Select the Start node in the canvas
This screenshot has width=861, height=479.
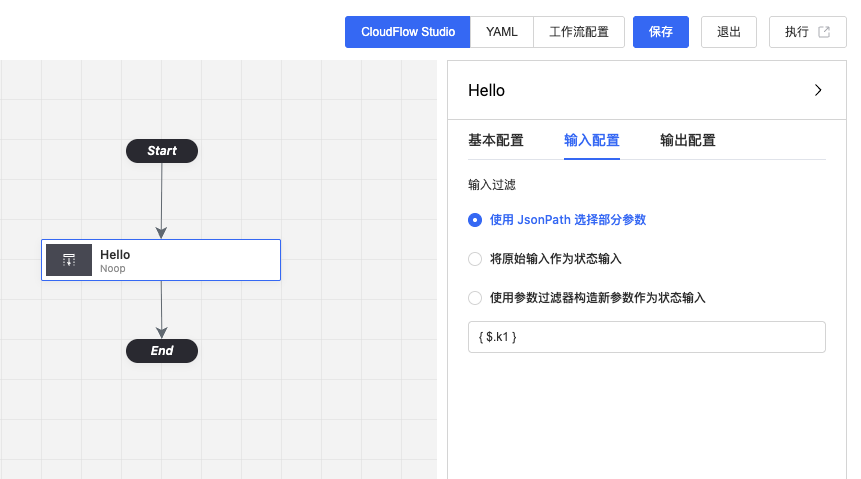pyautogui.click(x=162, y=151)
